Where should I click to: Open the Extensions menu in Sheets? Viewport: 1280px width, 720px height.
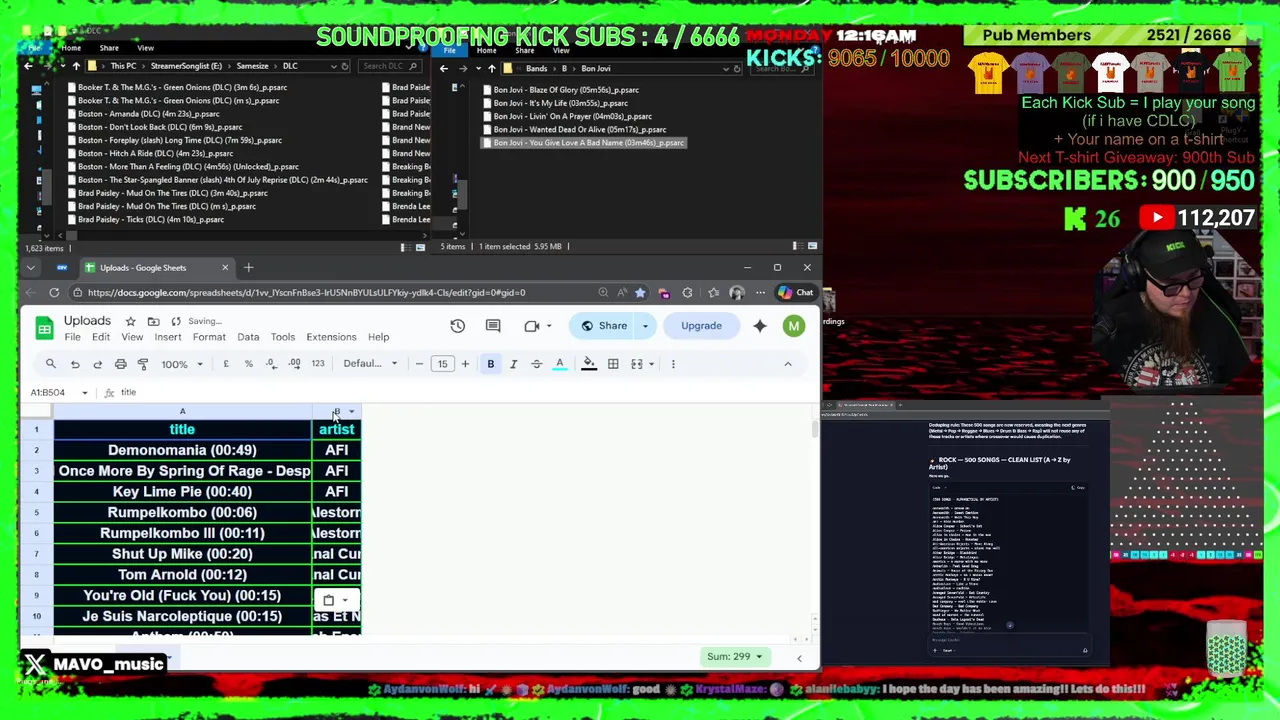pos(331,338)
